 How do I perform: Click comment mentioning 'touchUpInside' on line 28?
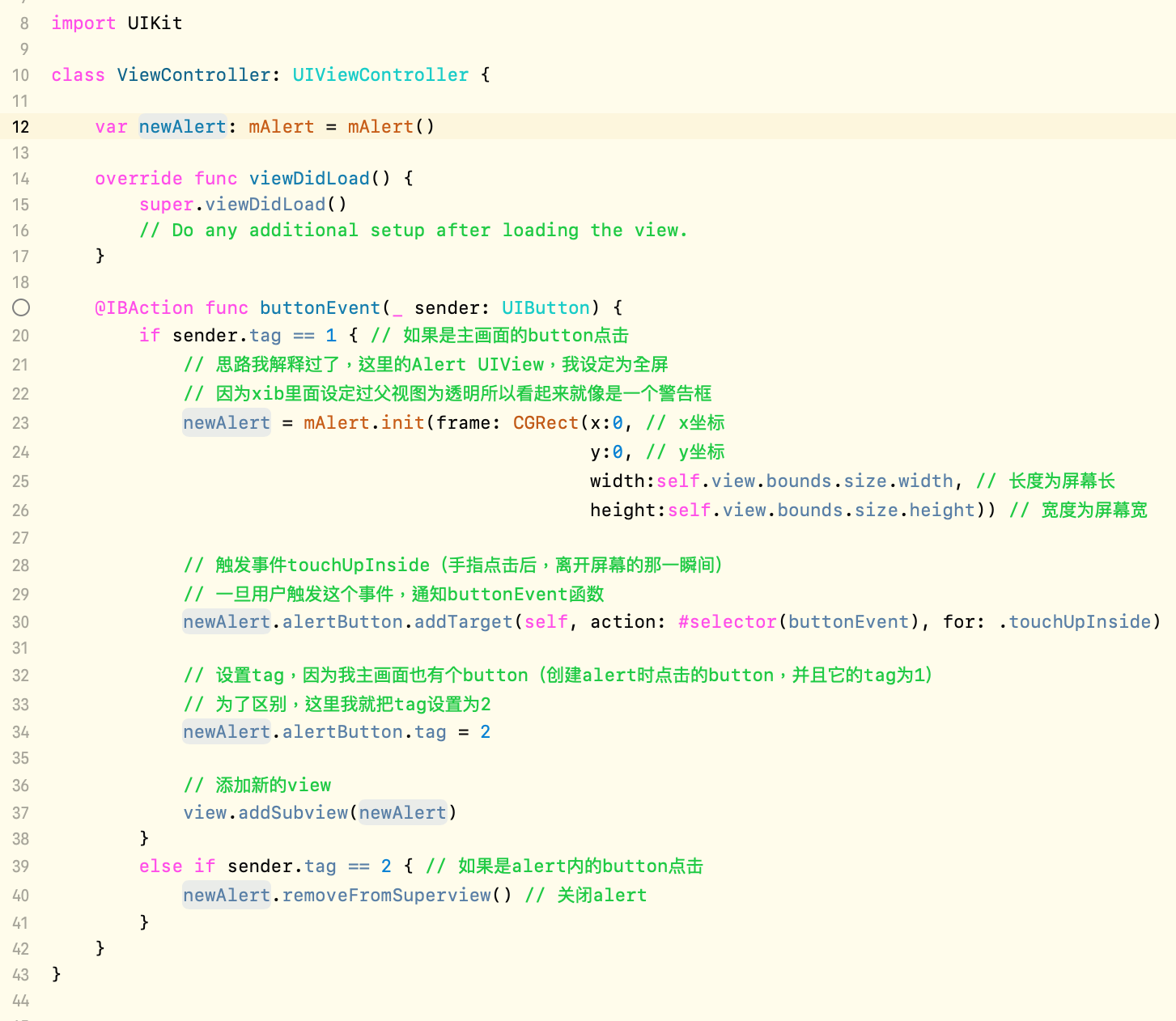[x=453, y=566]
